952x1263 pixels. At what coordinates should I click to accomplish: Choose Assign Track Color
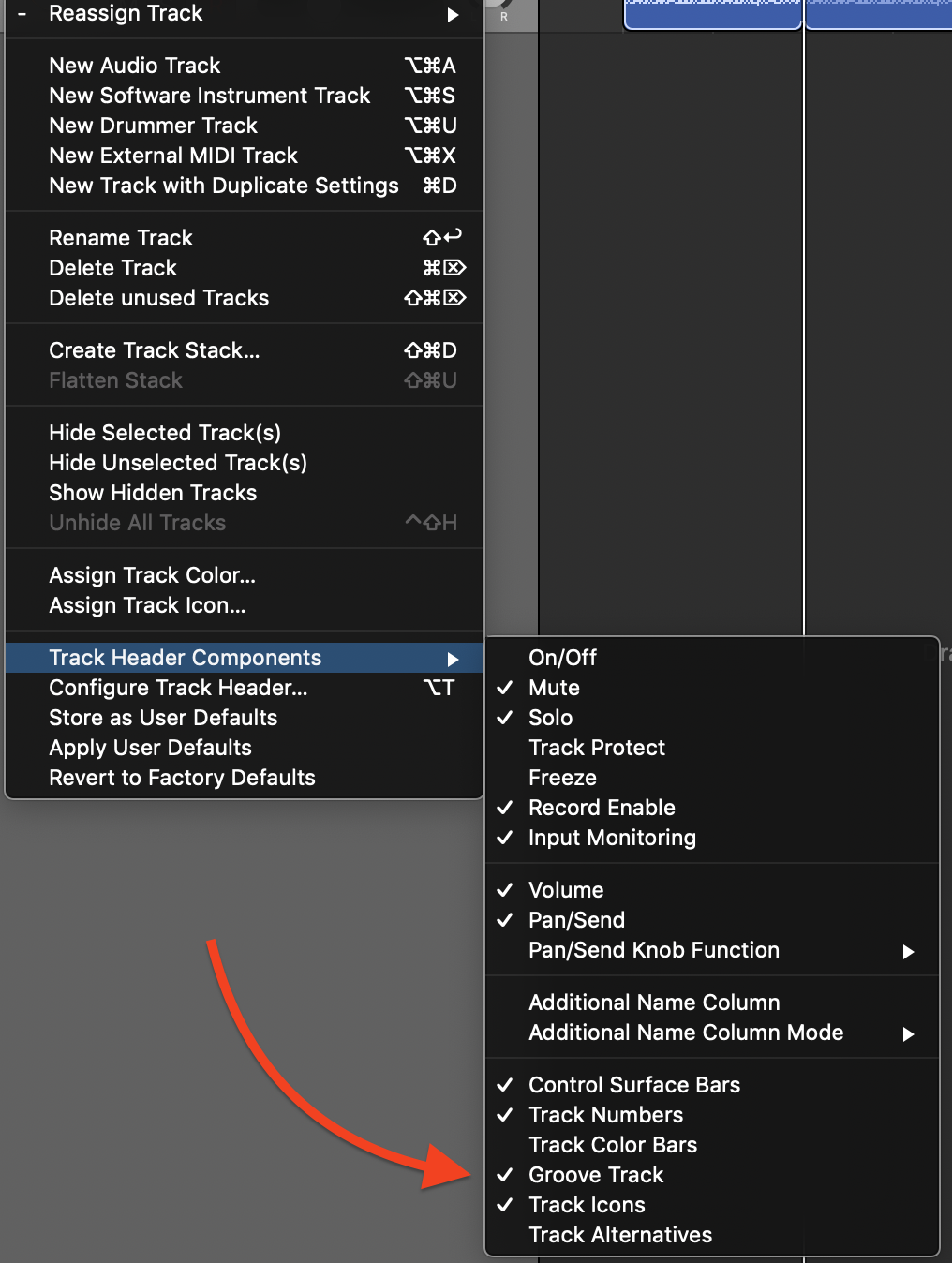(152, 575)
